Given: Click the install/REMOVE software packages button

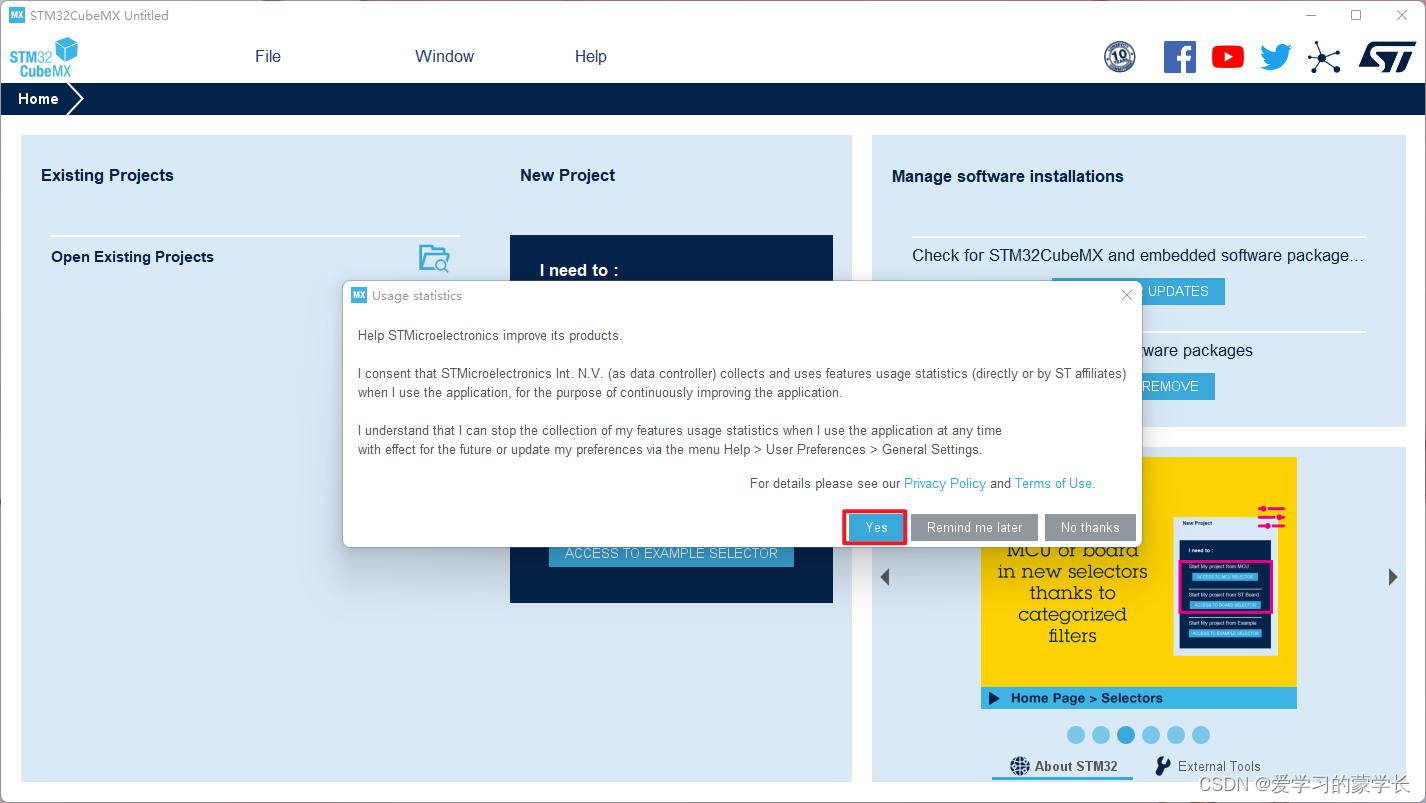Looking at the screenshot, I should [x=1177, y=386].
